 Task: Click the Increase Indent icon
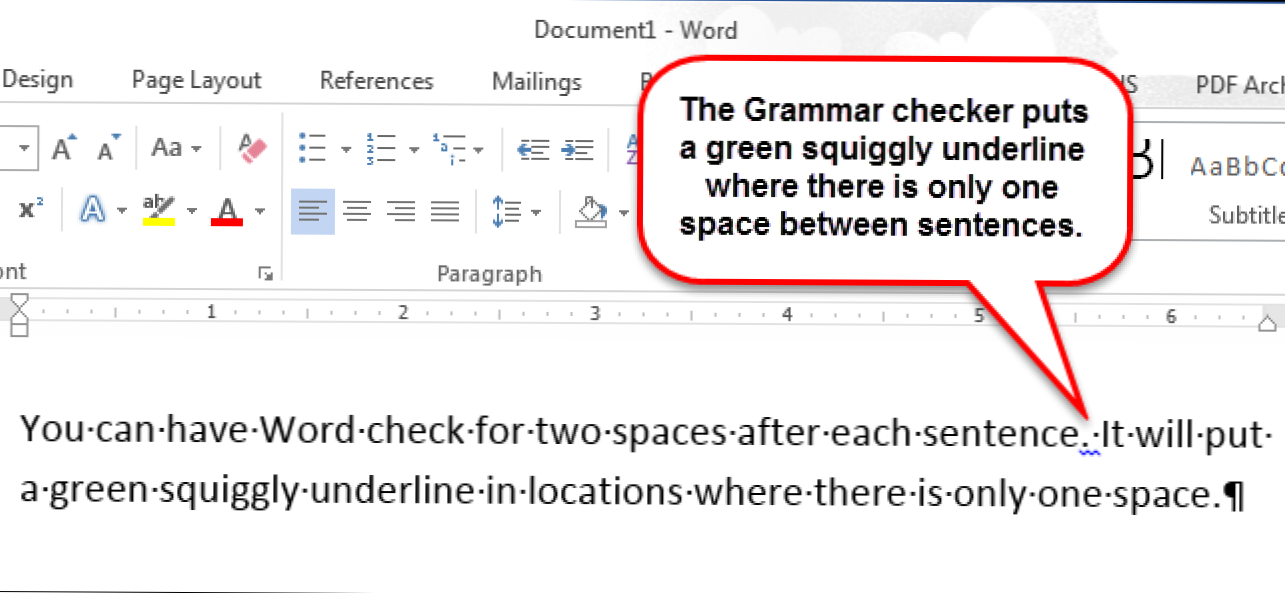577,149
